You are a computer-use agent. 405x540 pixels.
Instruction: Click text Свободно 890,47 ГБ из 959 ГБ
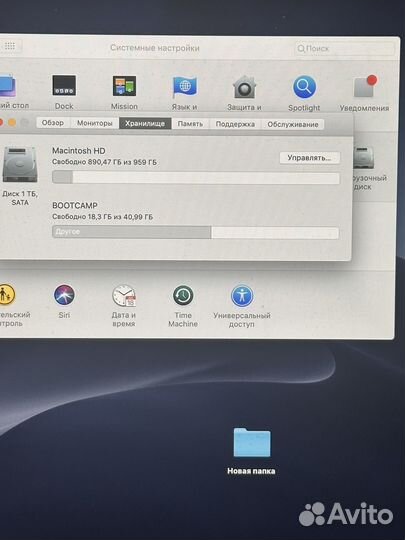click(x=104, y=162)
